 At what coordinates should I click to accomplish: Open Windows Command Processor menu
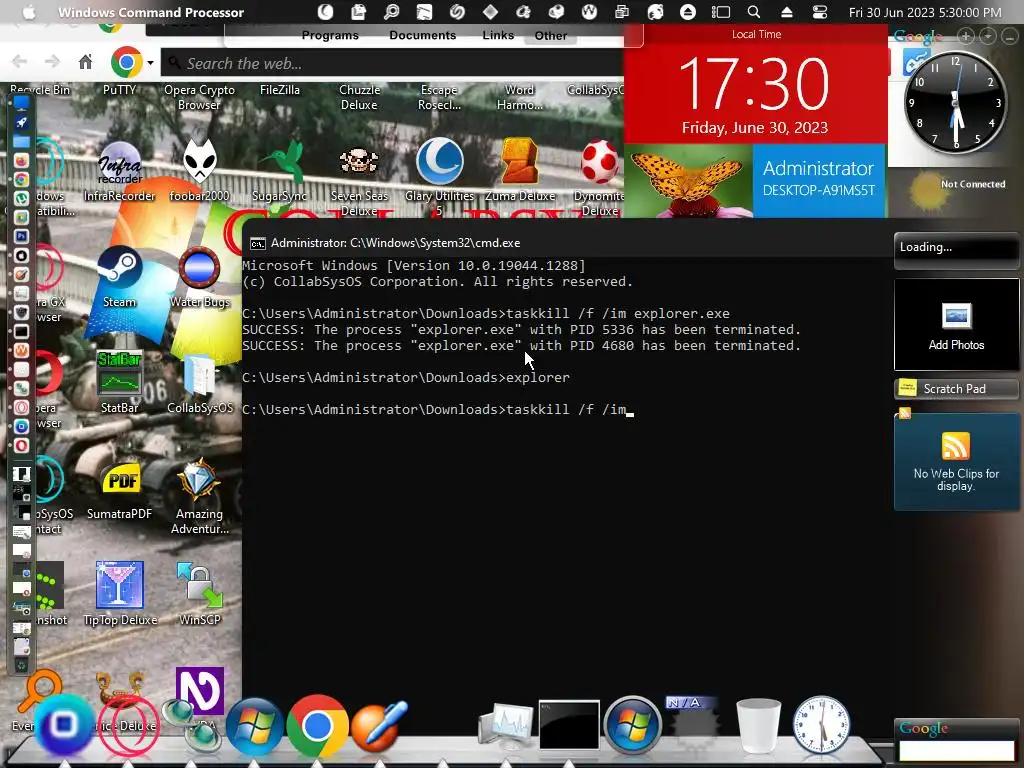pyautogui.click(x=151, y=12)
